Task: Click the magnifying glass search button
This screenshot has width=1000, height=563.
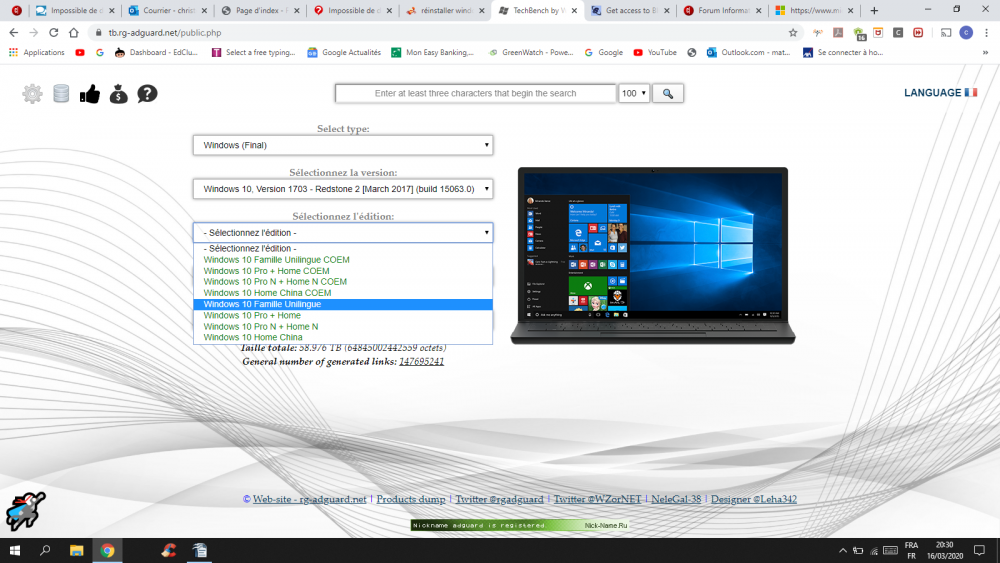Action: [668, 93]
